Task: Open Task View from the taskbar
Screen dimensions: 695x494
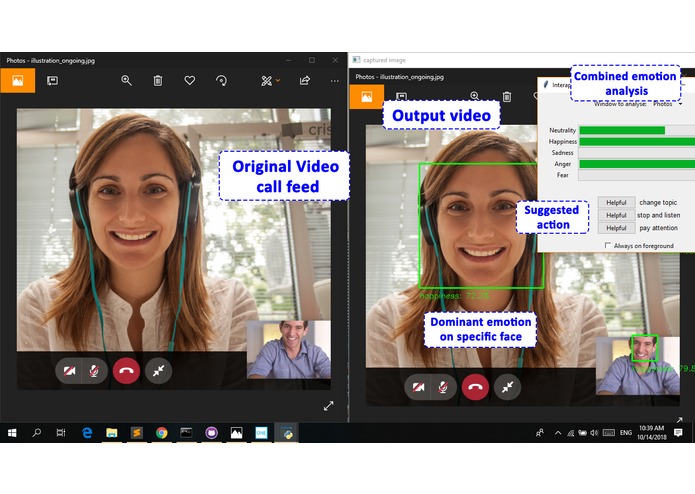Action: (x=61, y=433)
